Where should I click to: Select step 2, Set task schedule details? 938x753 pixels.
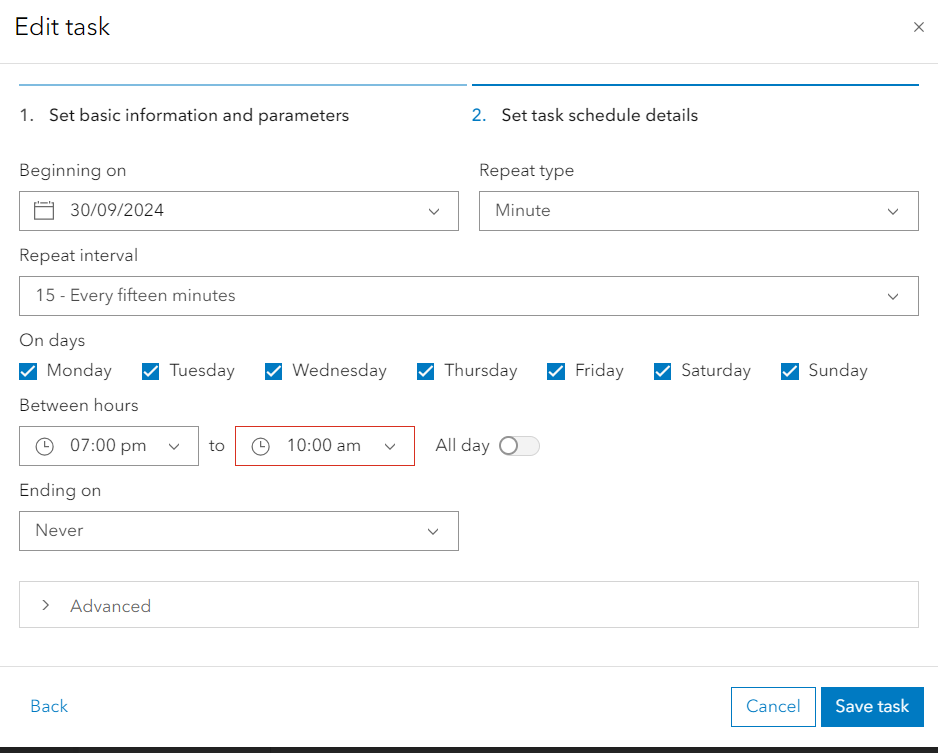tap(598, 115)
